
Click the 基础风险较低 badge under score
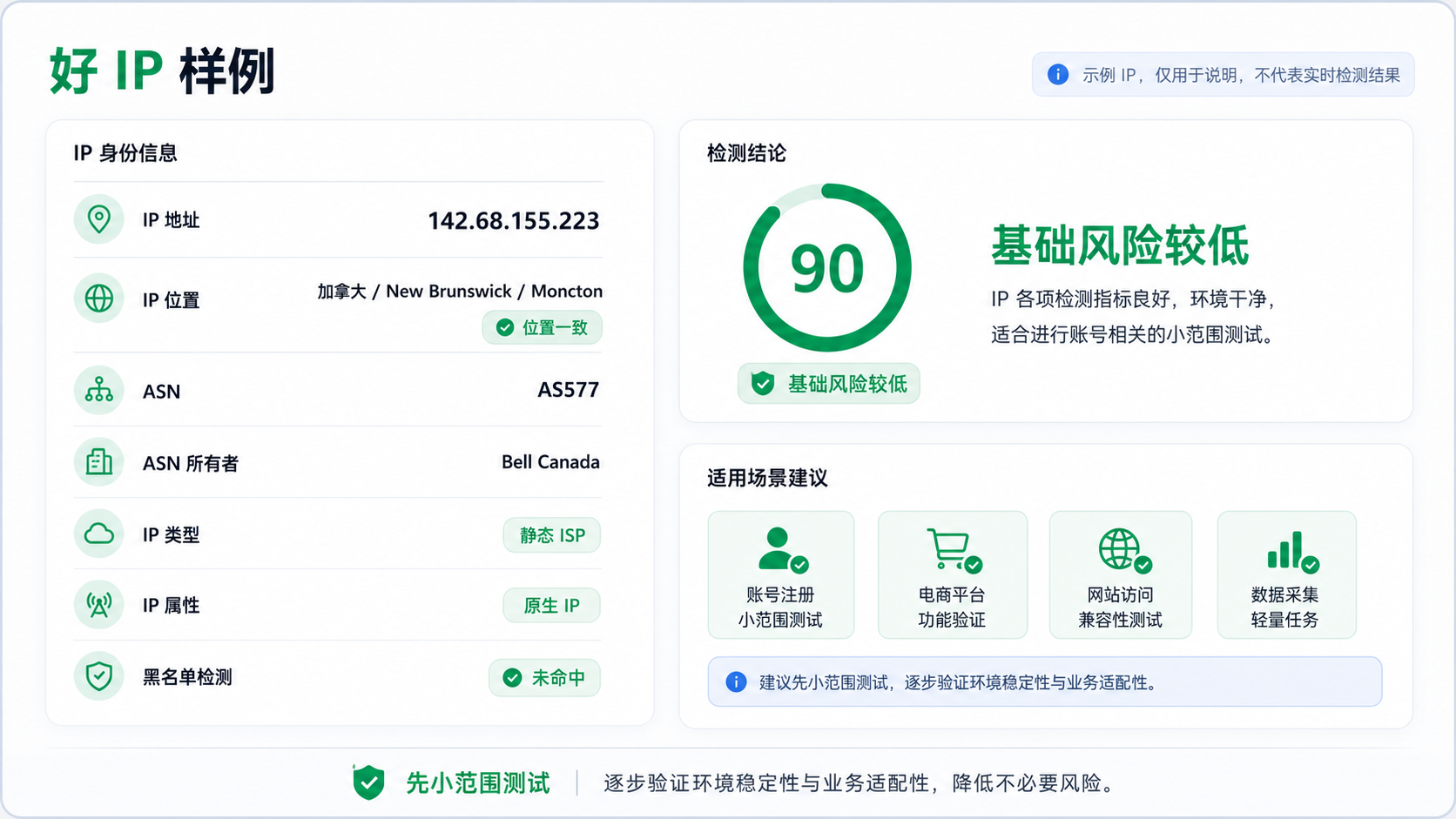[829, 384]
